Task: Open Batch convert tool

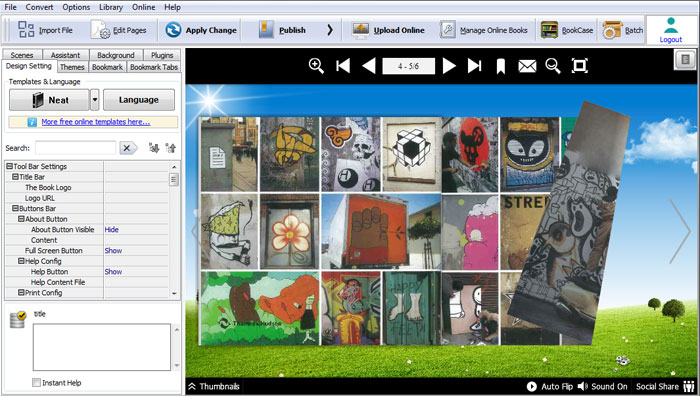Action: click(623, 30)
